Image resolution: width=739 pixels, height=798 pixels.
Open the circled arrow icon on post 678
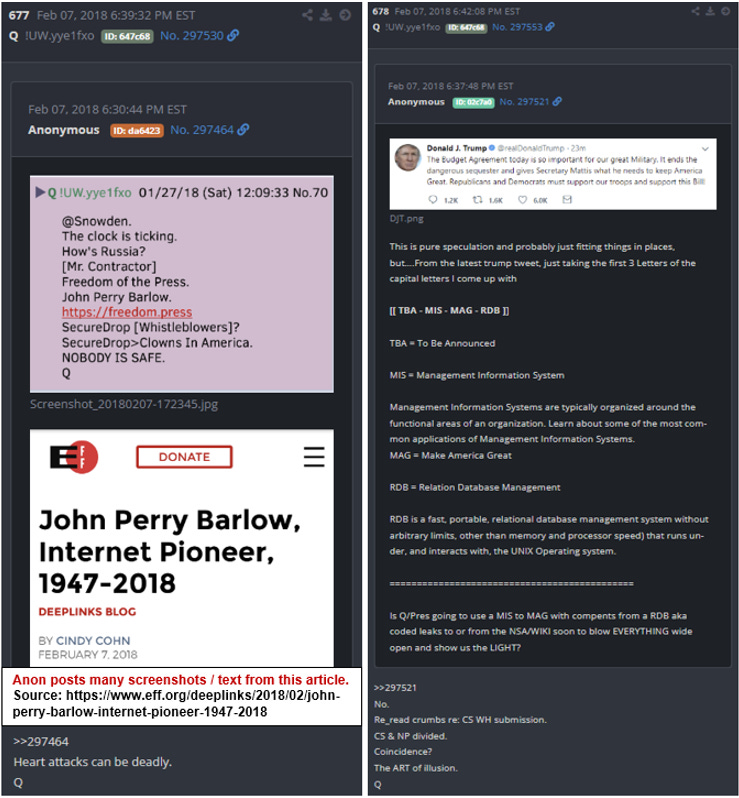pyautogui.click(x=725, y=11)
